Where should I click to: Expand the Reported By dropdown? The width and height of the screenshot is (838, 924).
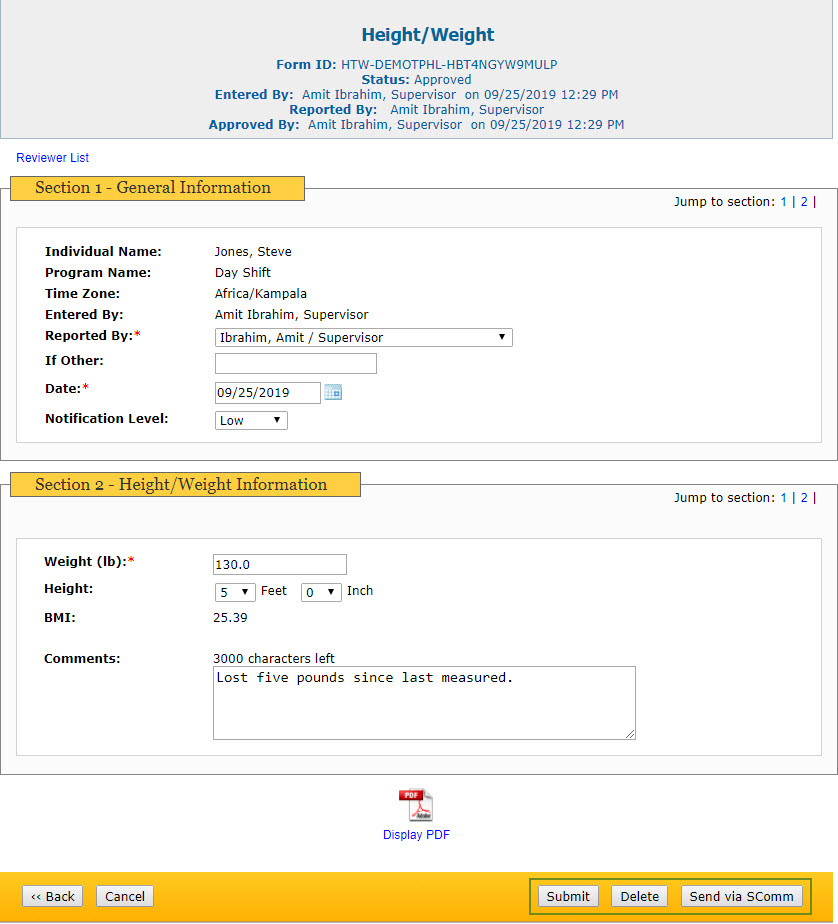[364, 338]
